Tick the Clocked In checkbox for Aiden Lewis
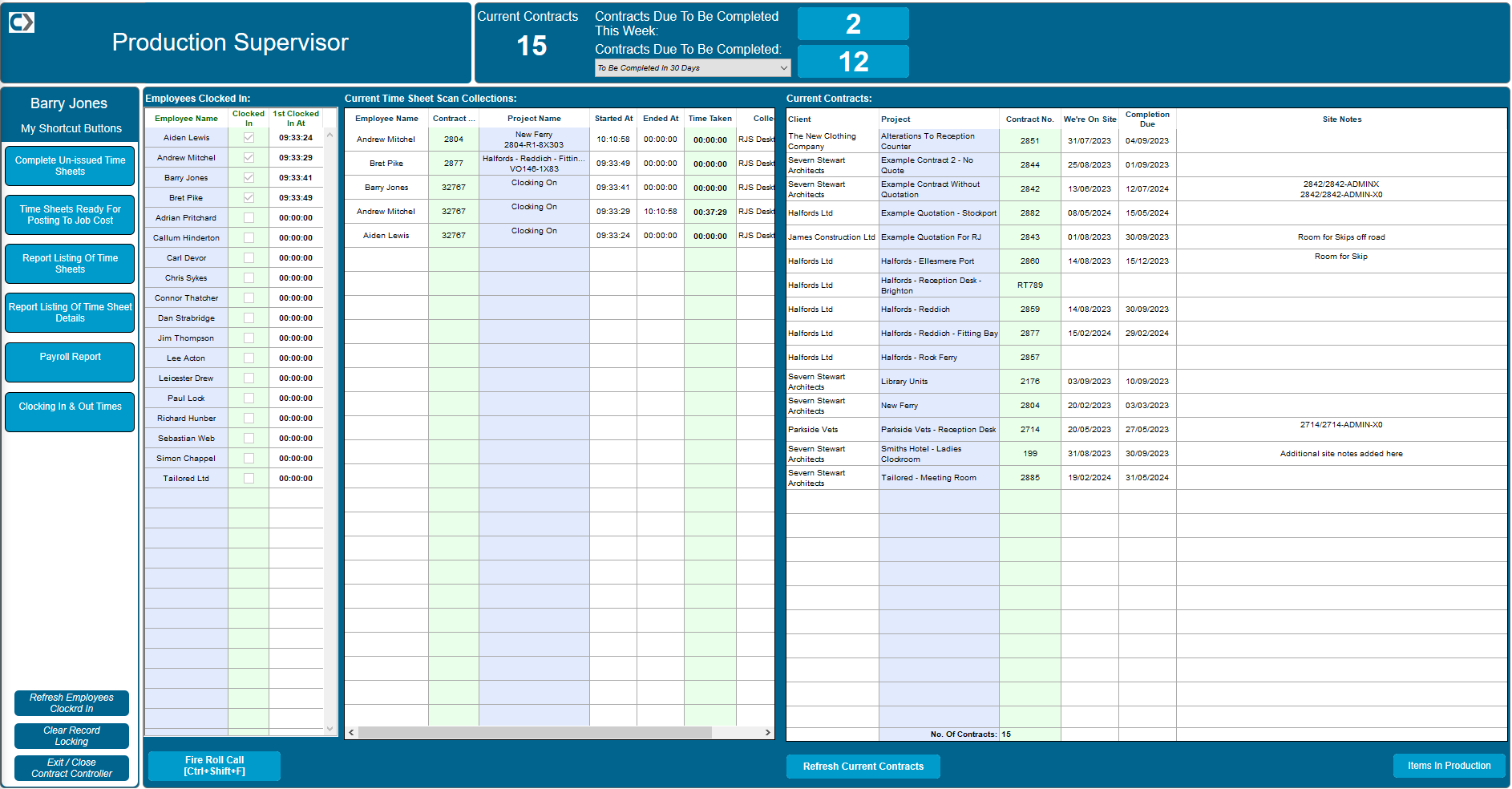Screen dimensions: 1512x789 (249, 138)
